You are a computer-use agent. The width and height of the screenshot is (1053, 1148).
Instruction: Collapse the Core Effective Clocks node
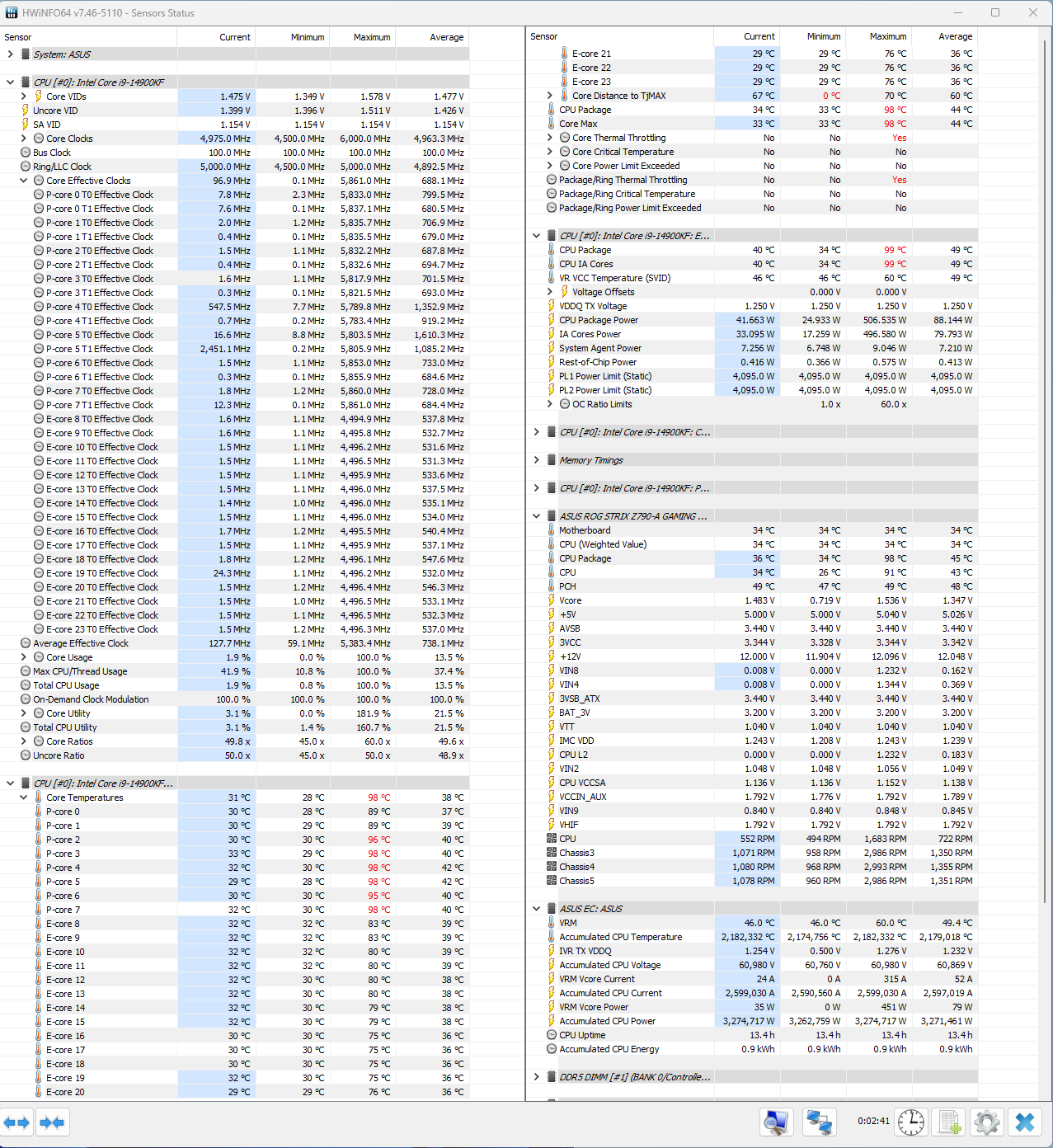point(24,181)
